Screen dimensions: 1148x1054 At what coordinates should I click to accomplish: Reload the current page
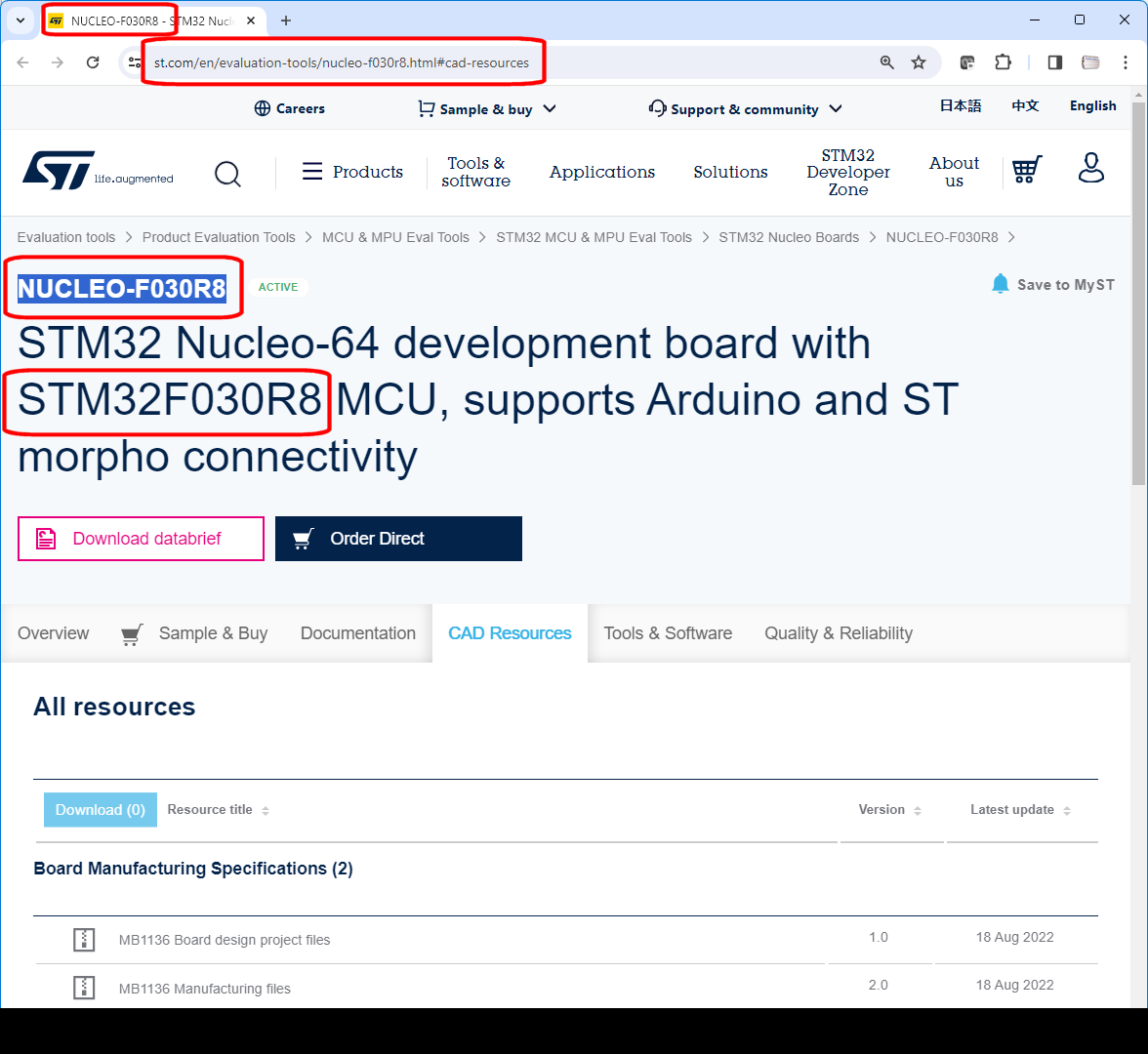pos(93,61)
